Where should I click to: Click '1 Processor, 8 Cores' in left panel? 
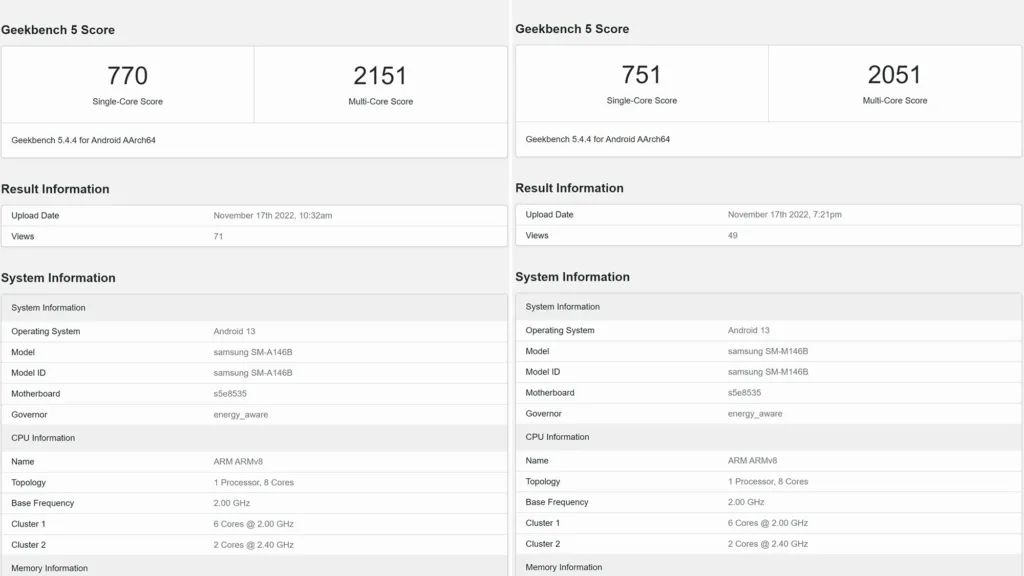pyautogui.click(x=253, y=483)
